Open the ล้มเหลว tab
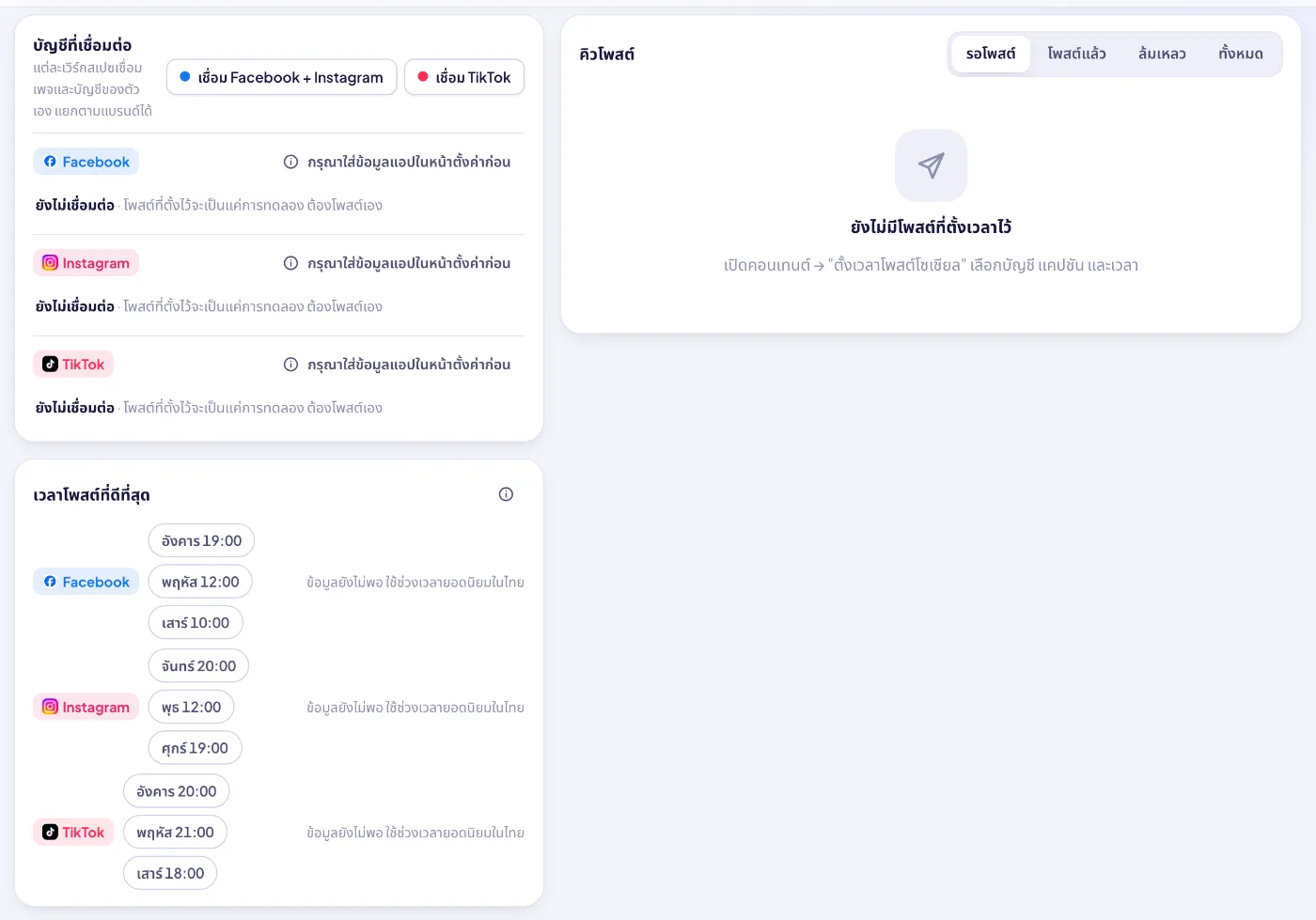 click(x=1162, y=54)
